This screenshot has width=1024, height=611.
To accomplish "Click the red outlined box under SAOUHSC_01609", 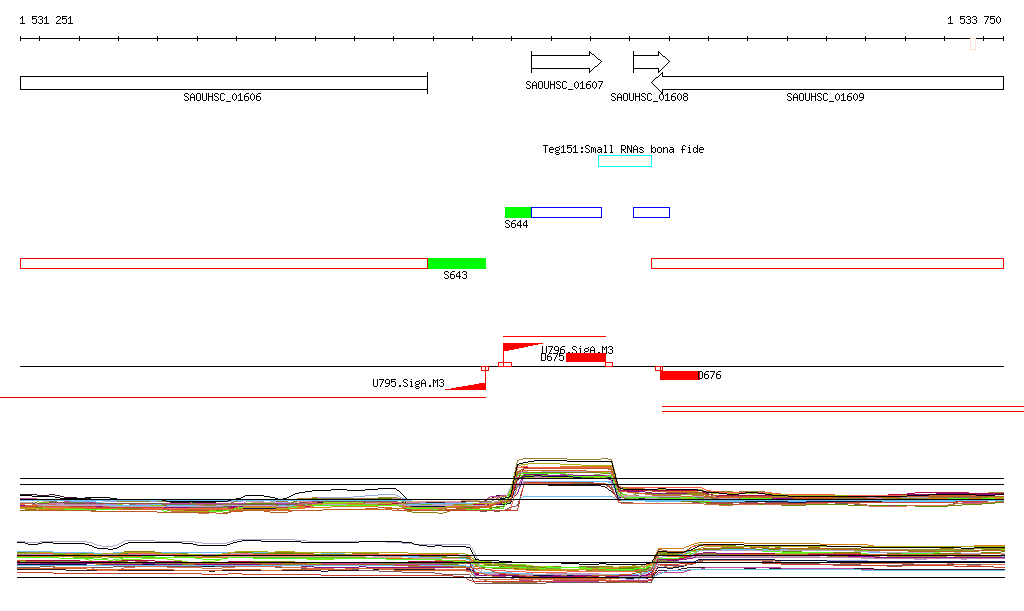I will tap(827, 264).
